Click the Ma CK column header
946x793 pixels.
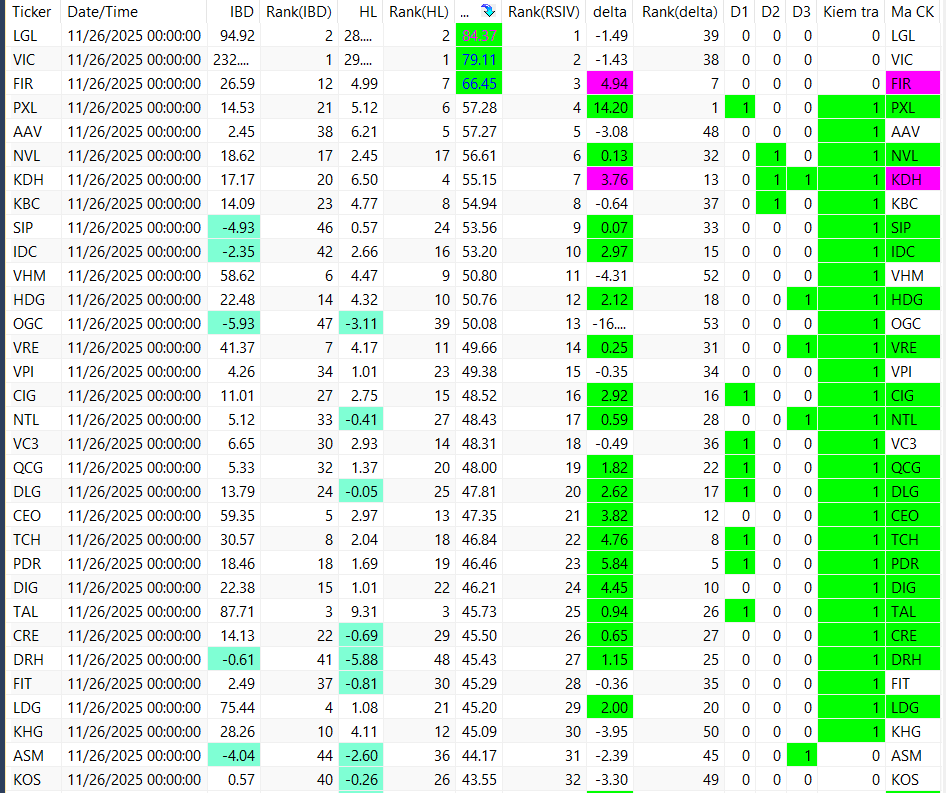[912, 11]
